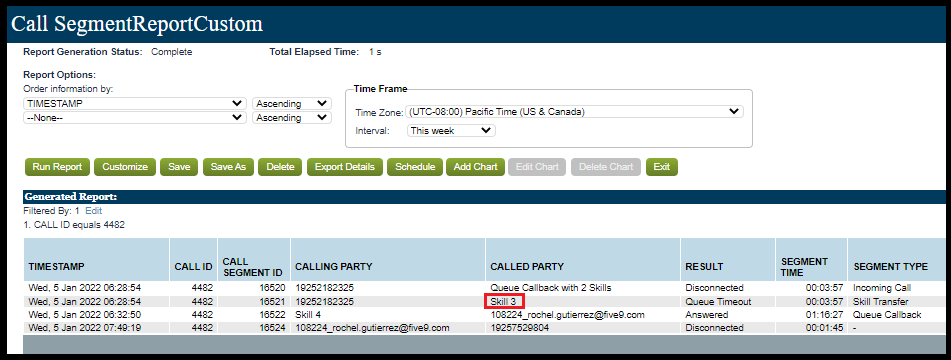The height and width of the screenshot is (360, 951).
Task: Click the Skill Transfer segment type cell
Action: coord(880,301)
